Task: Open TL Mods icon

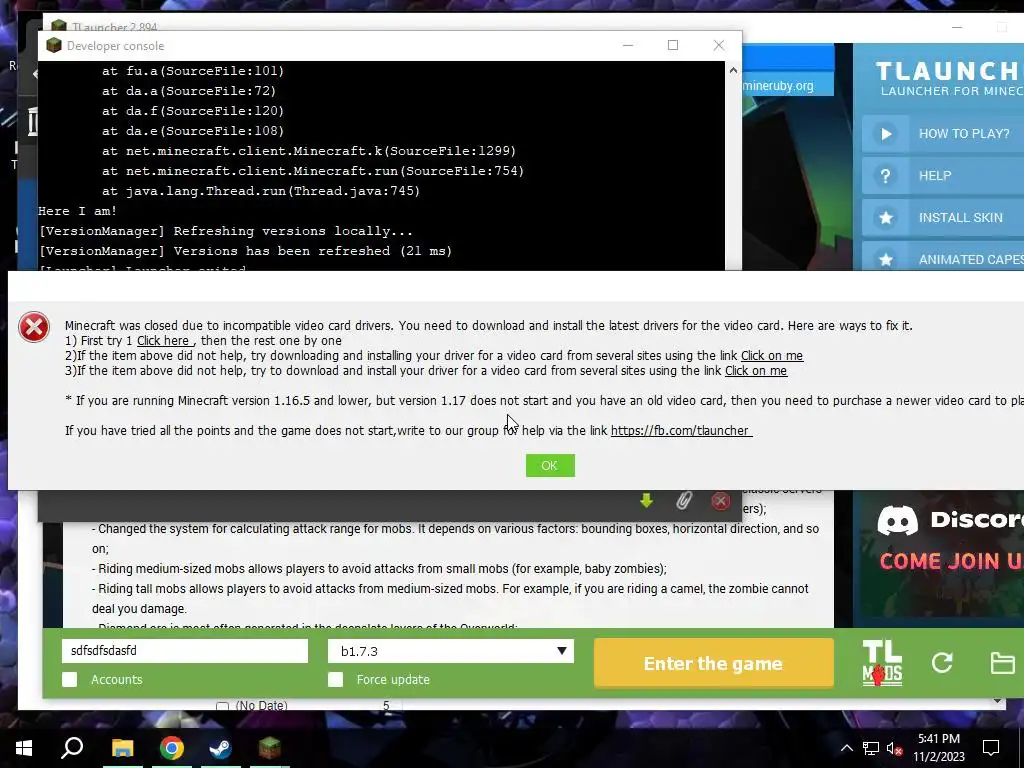Action: [x=882, y=664]
